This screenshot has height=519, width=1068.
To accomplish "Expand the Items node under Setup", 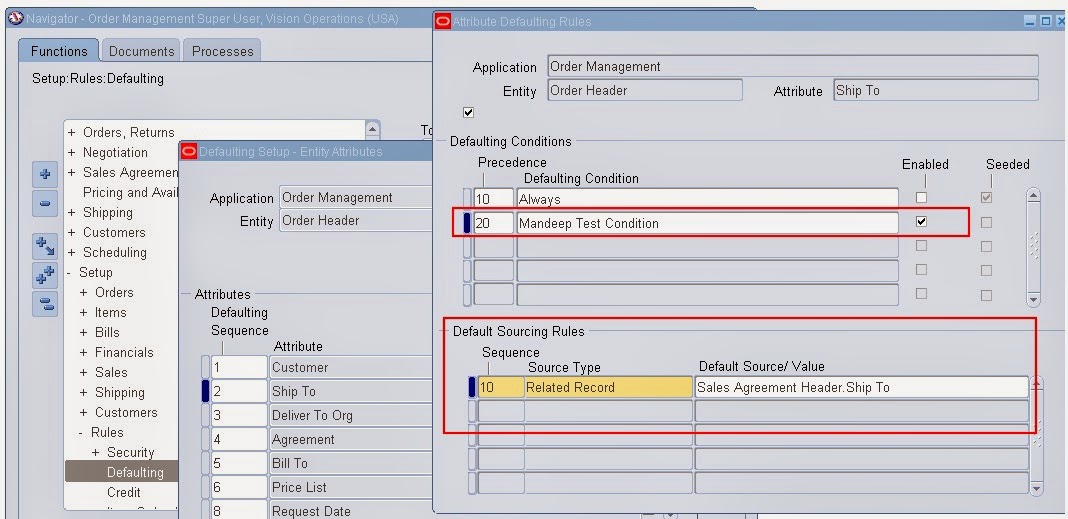I will pos(83,313).
